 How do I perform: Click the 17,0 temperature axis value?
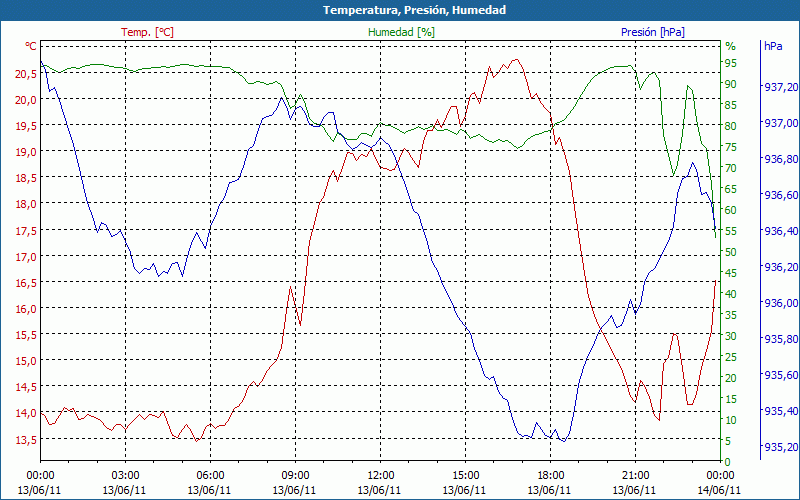(26, 257)
